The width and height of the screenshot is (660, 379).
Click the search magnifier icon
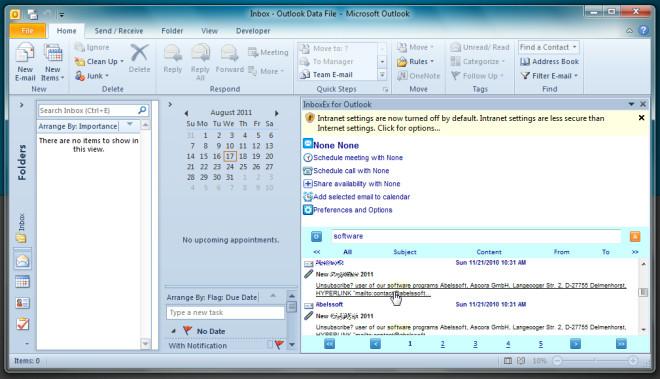(x=142, y=110)
